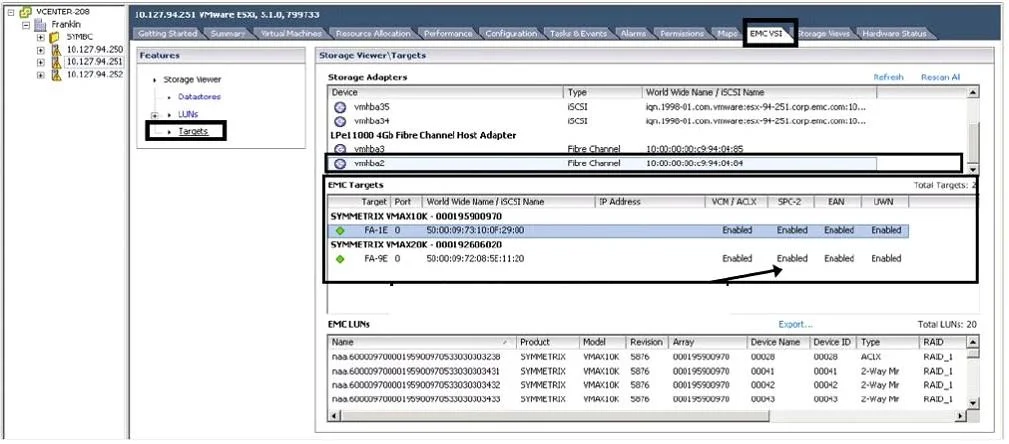Select the Targets feature link
The height and width of the screenshot is (444, 1009).
pos(193,131)
